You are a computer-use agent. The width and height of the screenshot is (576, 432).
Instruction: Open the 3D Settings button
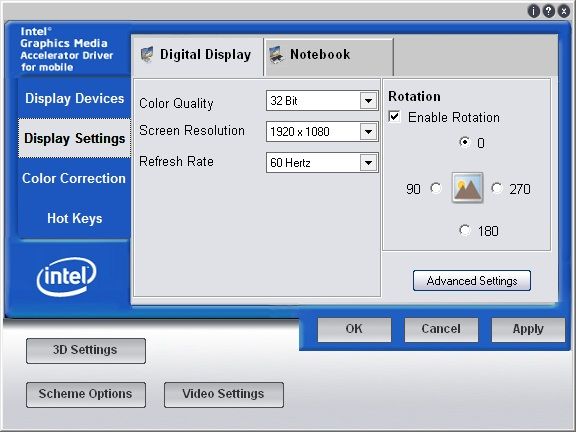pos(86,350)
